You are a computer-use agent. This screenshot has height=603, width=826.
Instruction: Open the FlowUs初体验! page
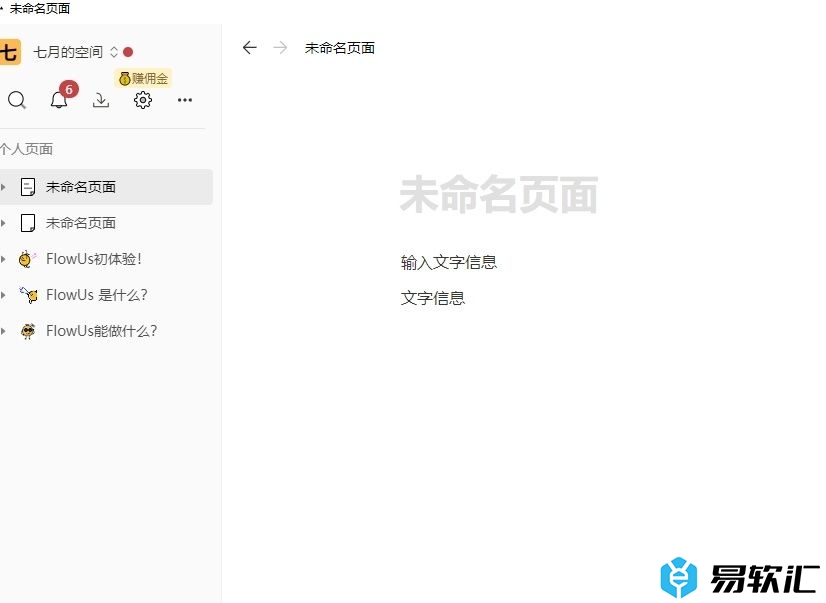[x=105, y=259]
